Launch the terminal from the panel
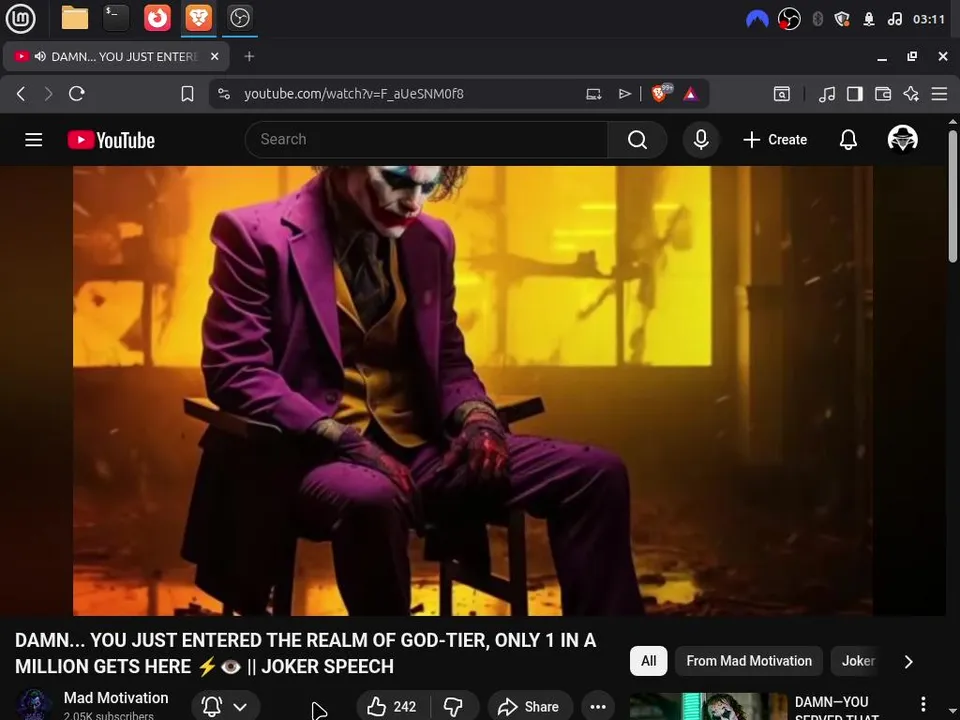The width and height of the screenshot is (960, 720). [x=116, y=18]
